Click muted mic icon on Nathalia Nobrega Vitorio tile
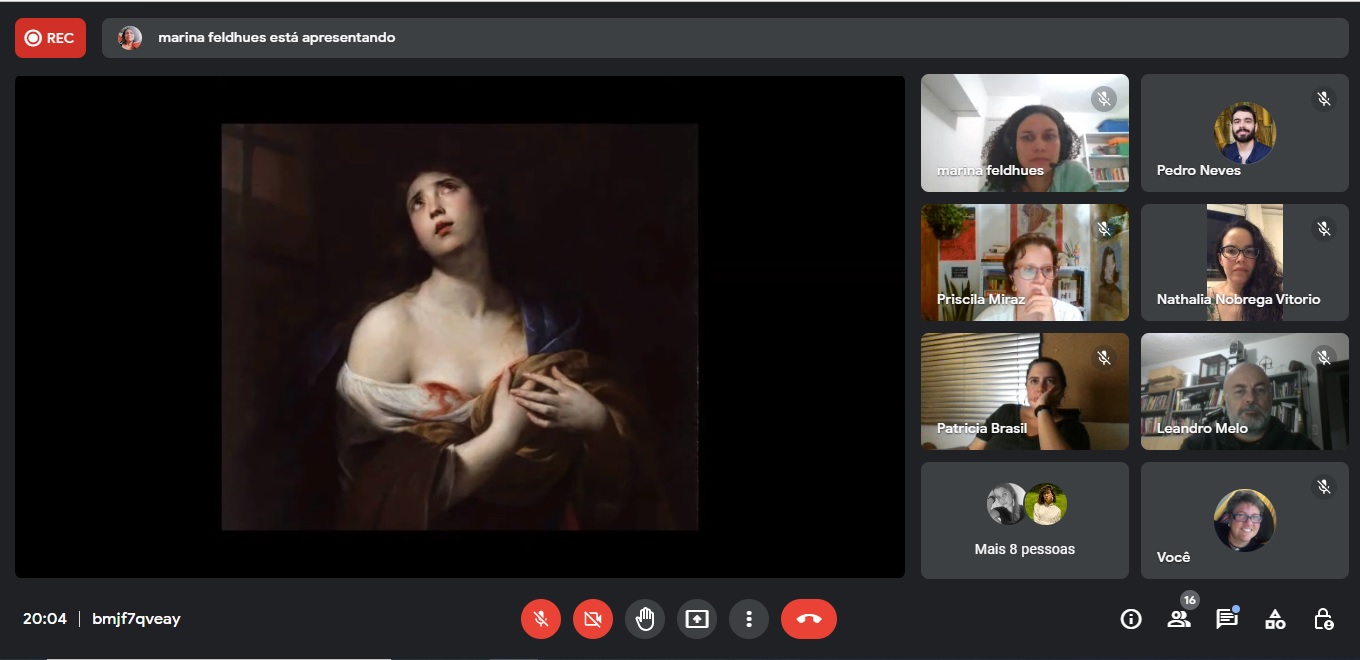 [1324, 229]
